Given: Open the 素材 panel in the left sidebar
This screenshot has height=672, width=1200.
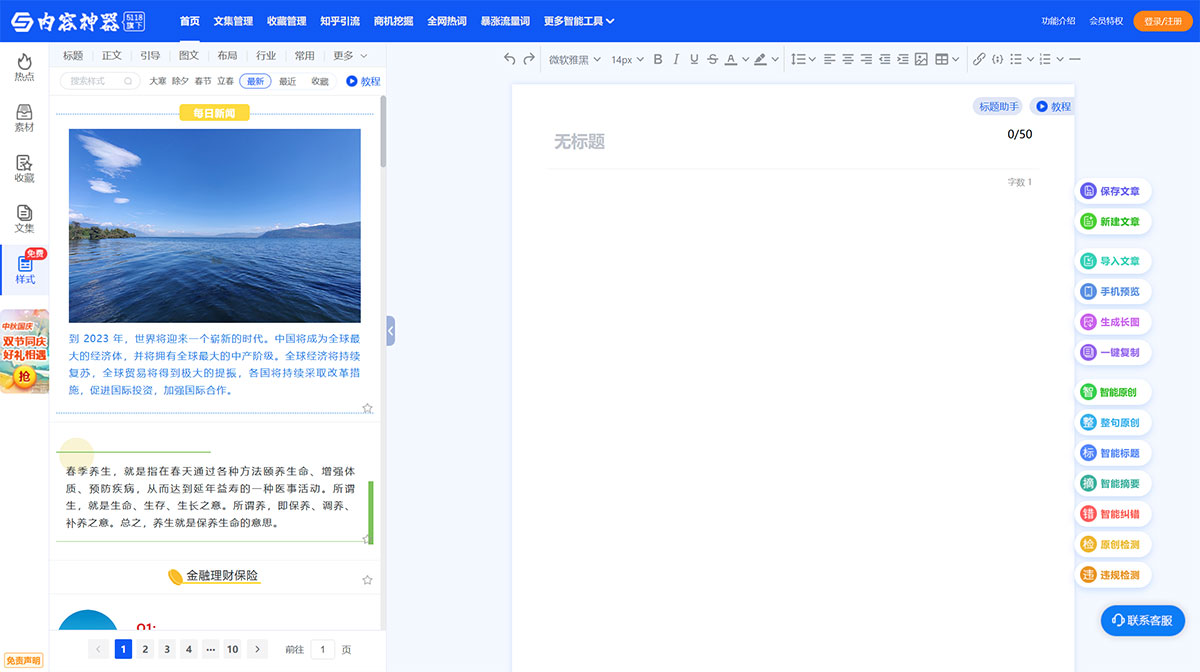Looking at the screenshot, I should point(24,118).
